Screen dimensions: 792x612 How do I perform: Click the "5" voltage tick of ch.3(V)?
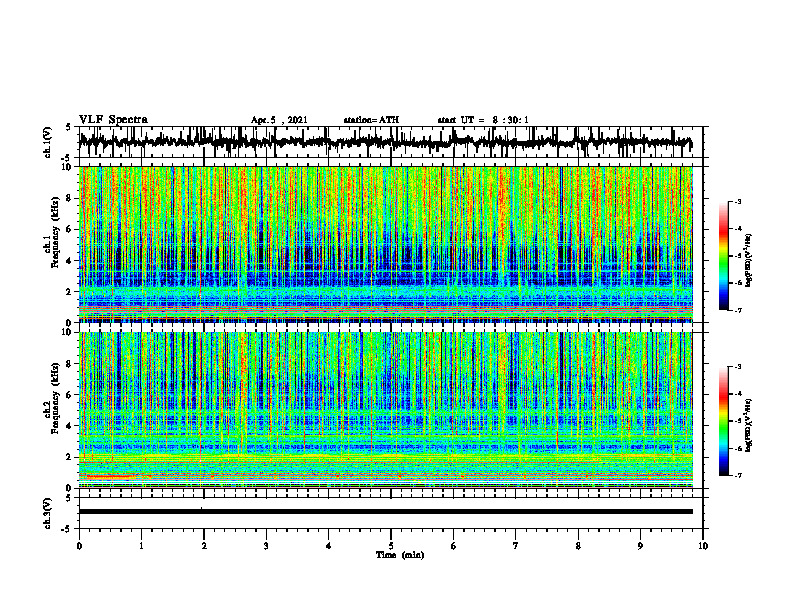[x=69, y=498]
